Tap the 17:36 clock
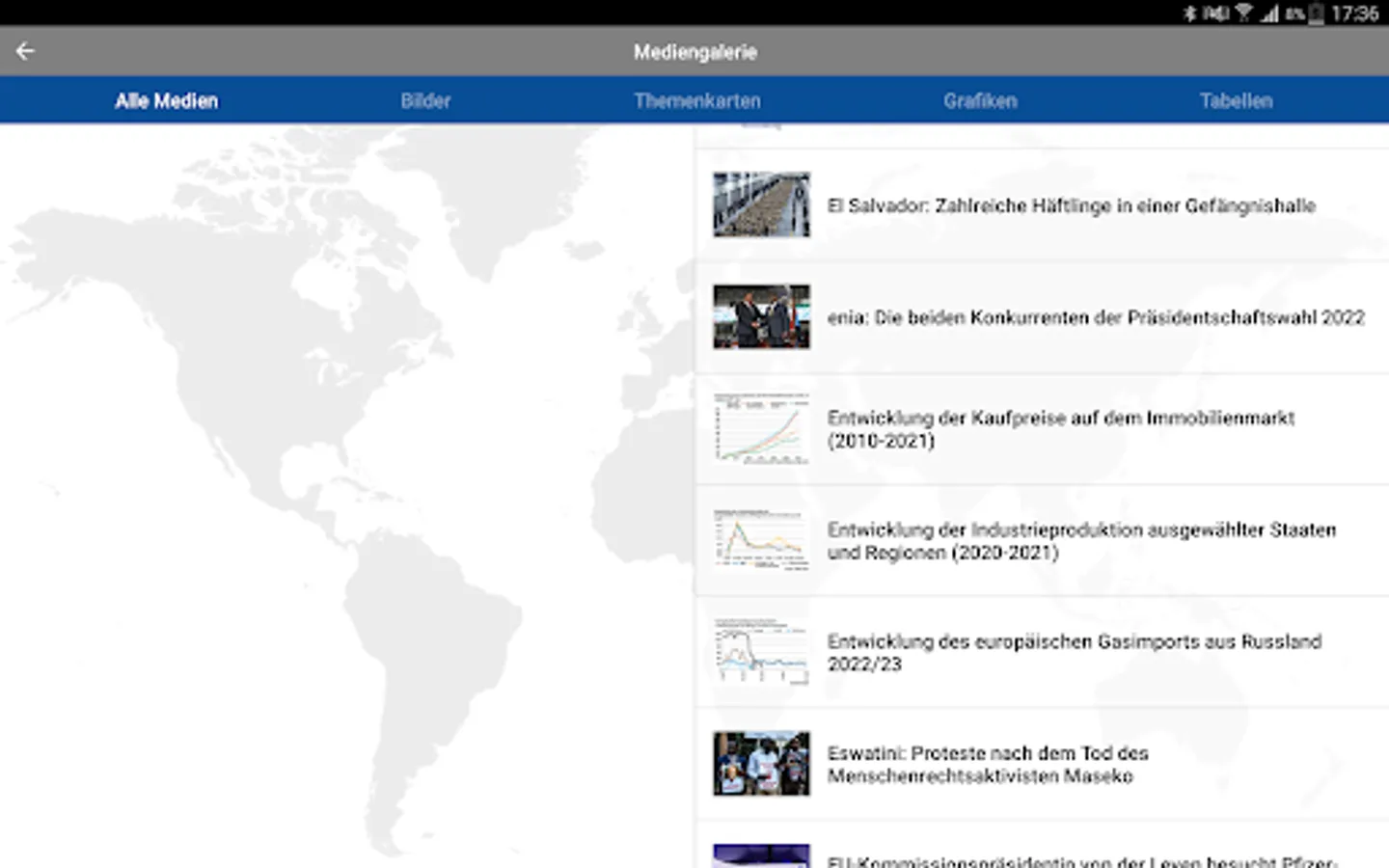The width and height of the screenshot is (1389, 868). [1354, 14]
